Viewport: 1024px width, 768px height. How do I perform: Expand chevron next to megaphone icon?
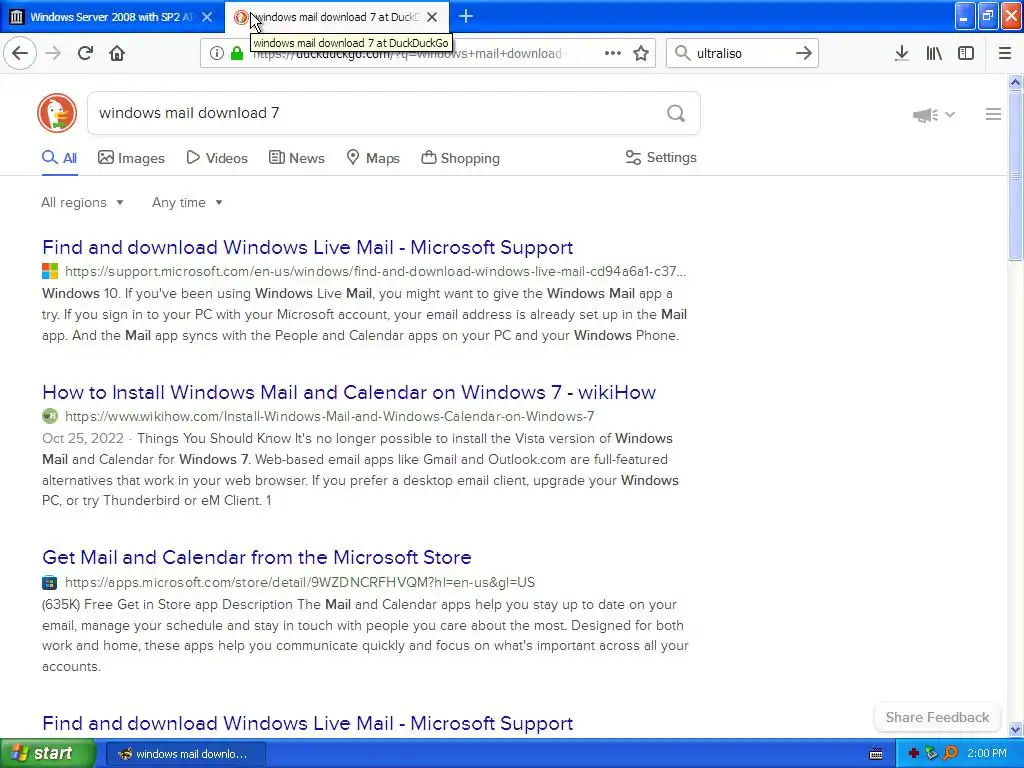950,115
